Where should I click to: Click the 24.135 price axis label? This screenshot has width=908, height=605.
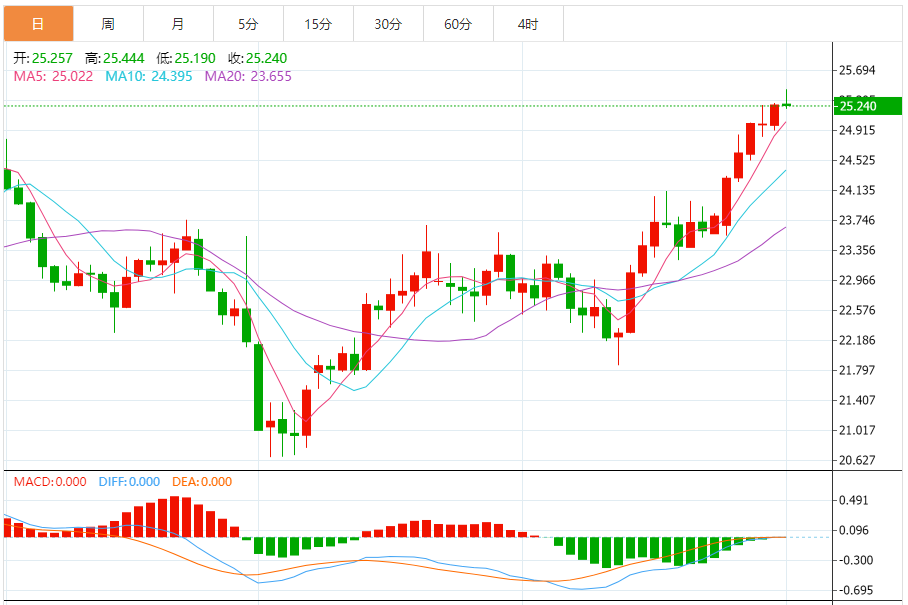[x=857, y=190]
